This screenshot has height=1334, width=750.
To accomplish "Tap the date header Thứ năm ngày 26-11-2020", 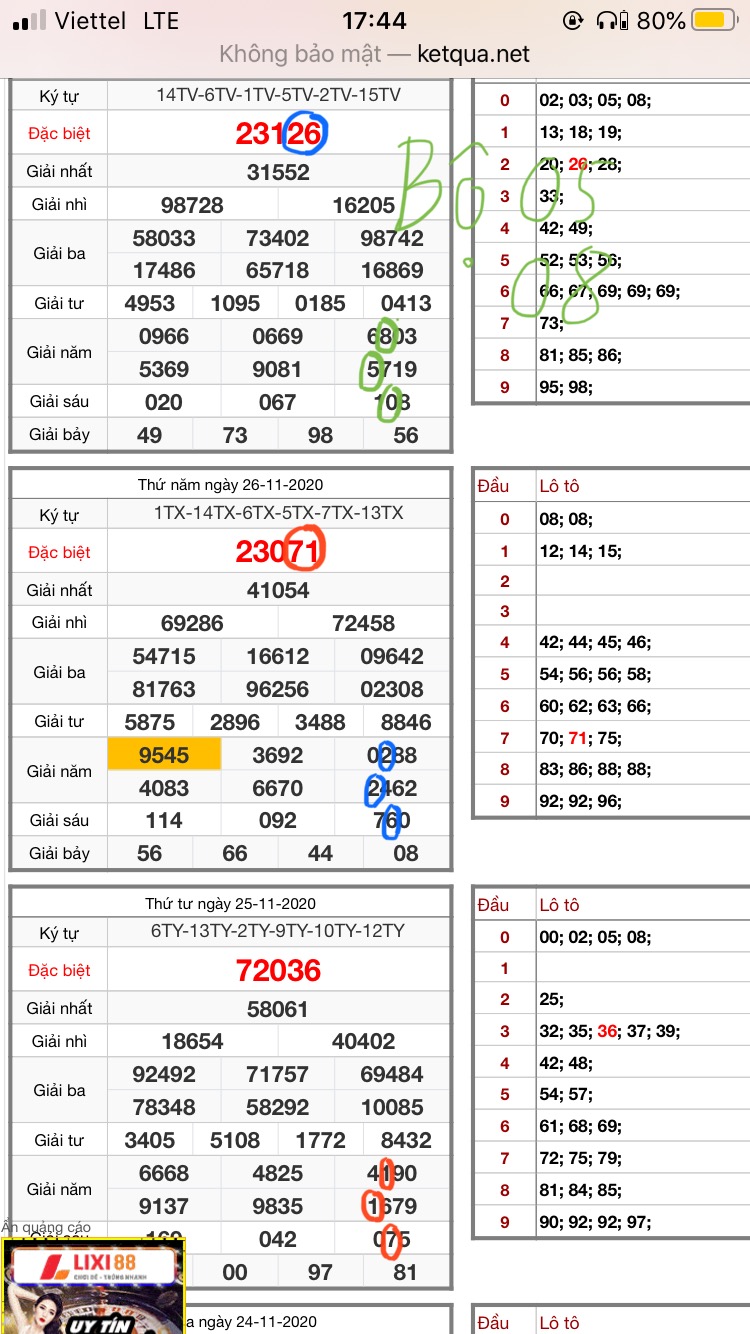I will (231, 485).
